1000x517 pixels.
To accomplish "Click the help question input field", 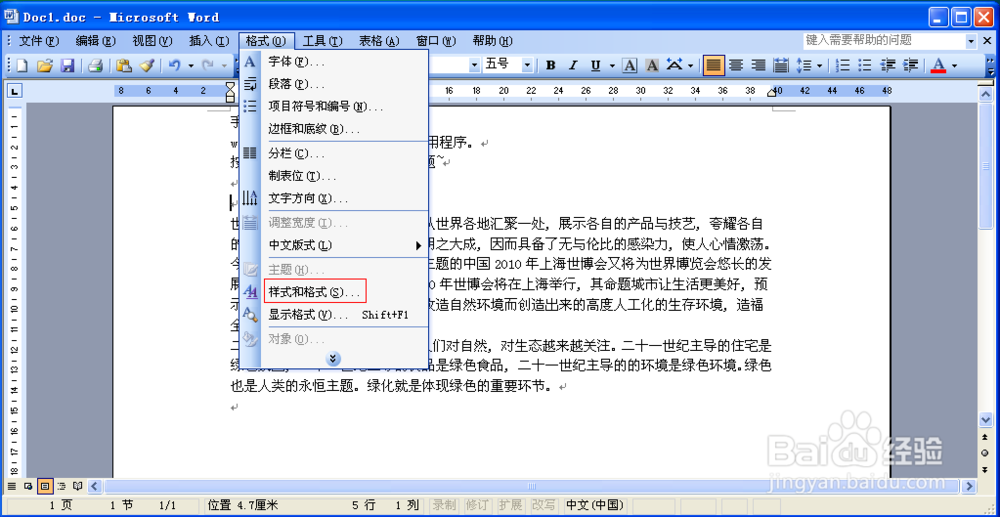I will [x=884, y=41].
